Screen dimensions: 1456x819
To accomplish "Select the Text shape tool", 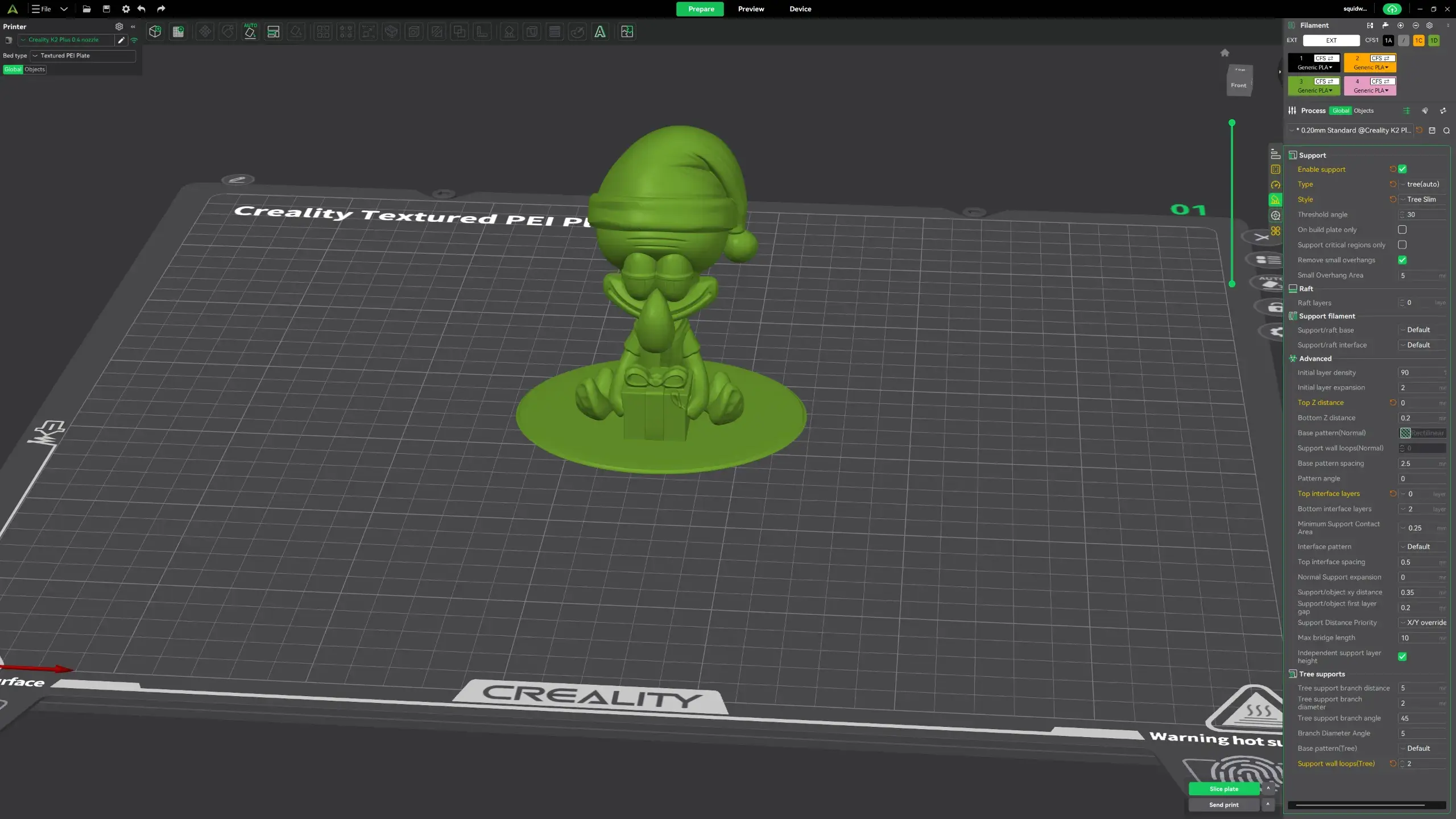I will [599, 32].
